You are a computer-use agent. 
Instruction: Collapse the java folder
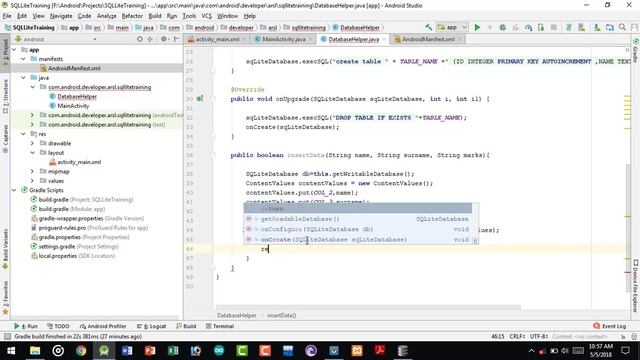[x=23, y=78]
